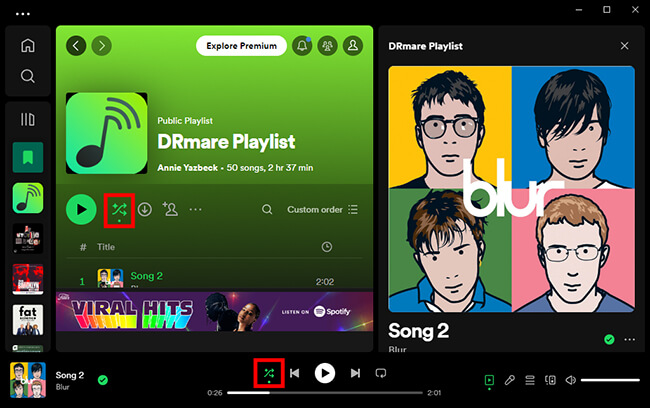Open Song 2 title in Now Playing panel
Image resolution: width=650 pixels, height=408 pixels.
pyautogui.click(x=418, y=331)
